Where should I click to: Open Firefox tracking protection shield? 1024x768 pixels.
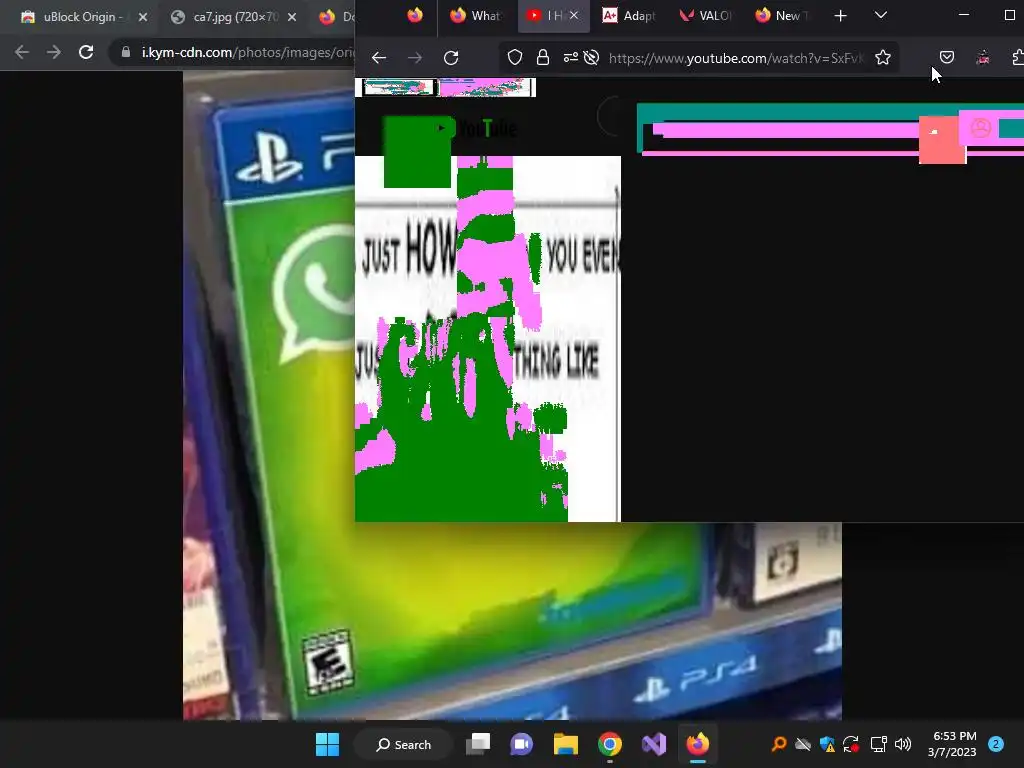[x=515, y=58]
